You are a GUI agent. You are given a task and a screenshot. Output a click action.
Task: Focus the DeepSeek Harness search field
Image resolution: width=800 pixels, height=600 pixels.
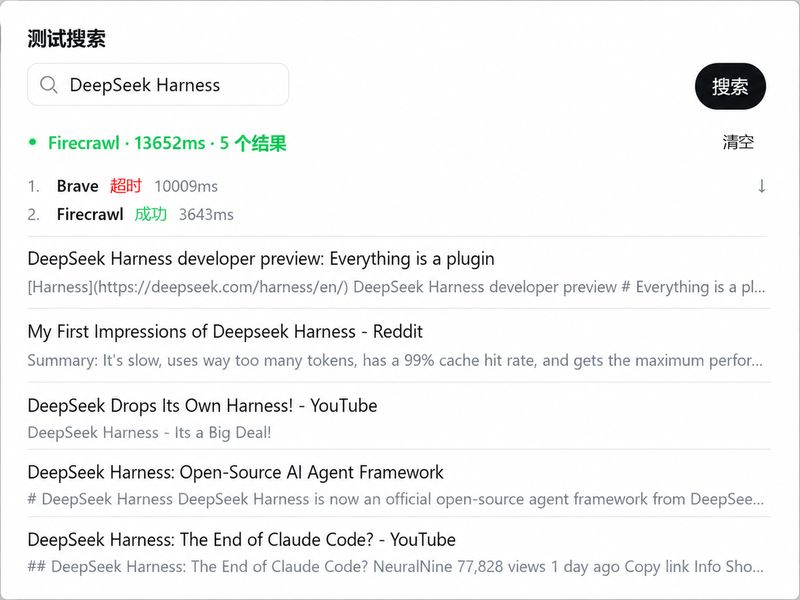pos(158,85)
